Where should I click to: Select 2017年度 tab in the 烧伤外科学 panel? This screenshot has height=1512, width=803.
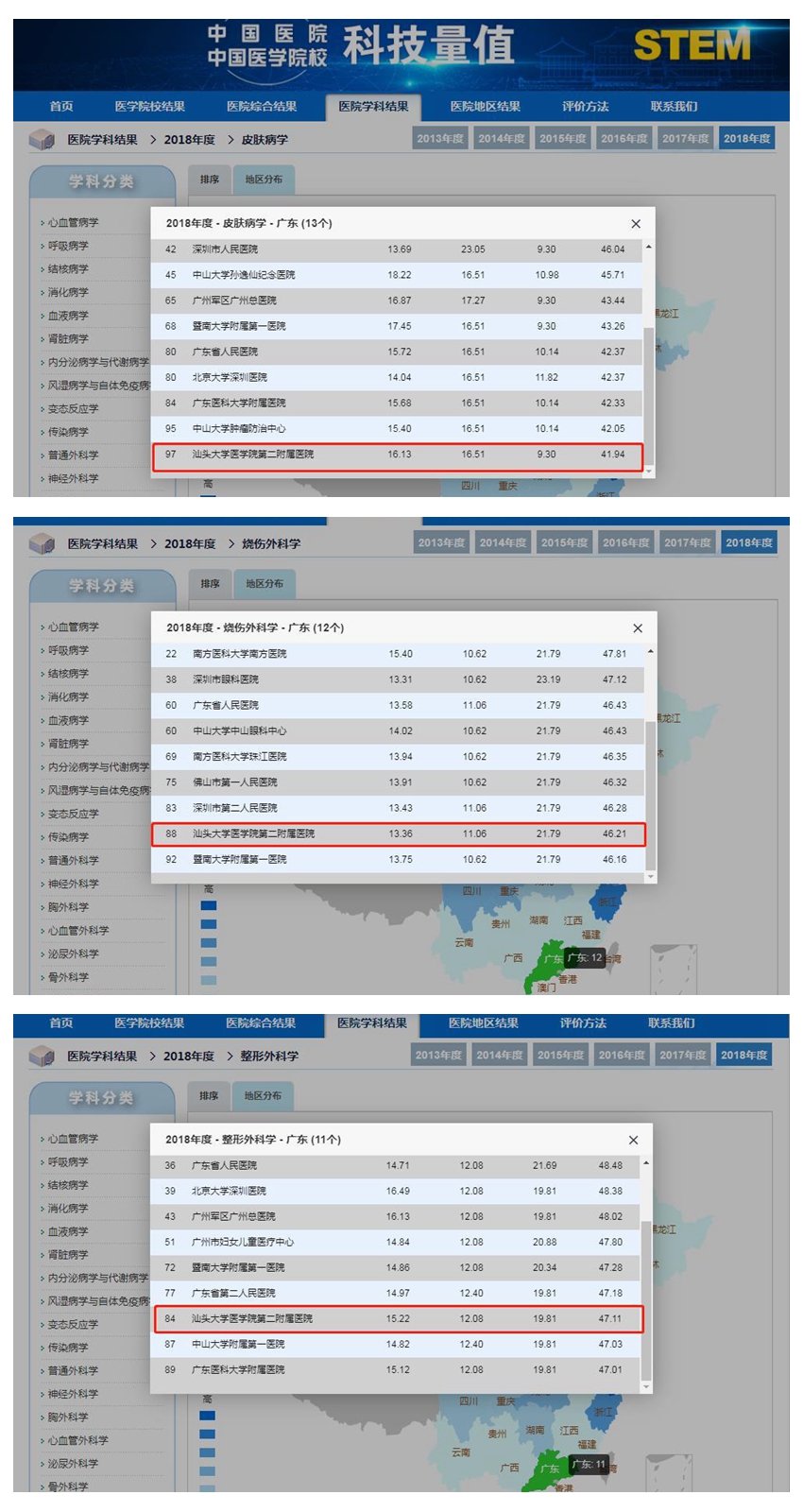click(x=688, y=542)
